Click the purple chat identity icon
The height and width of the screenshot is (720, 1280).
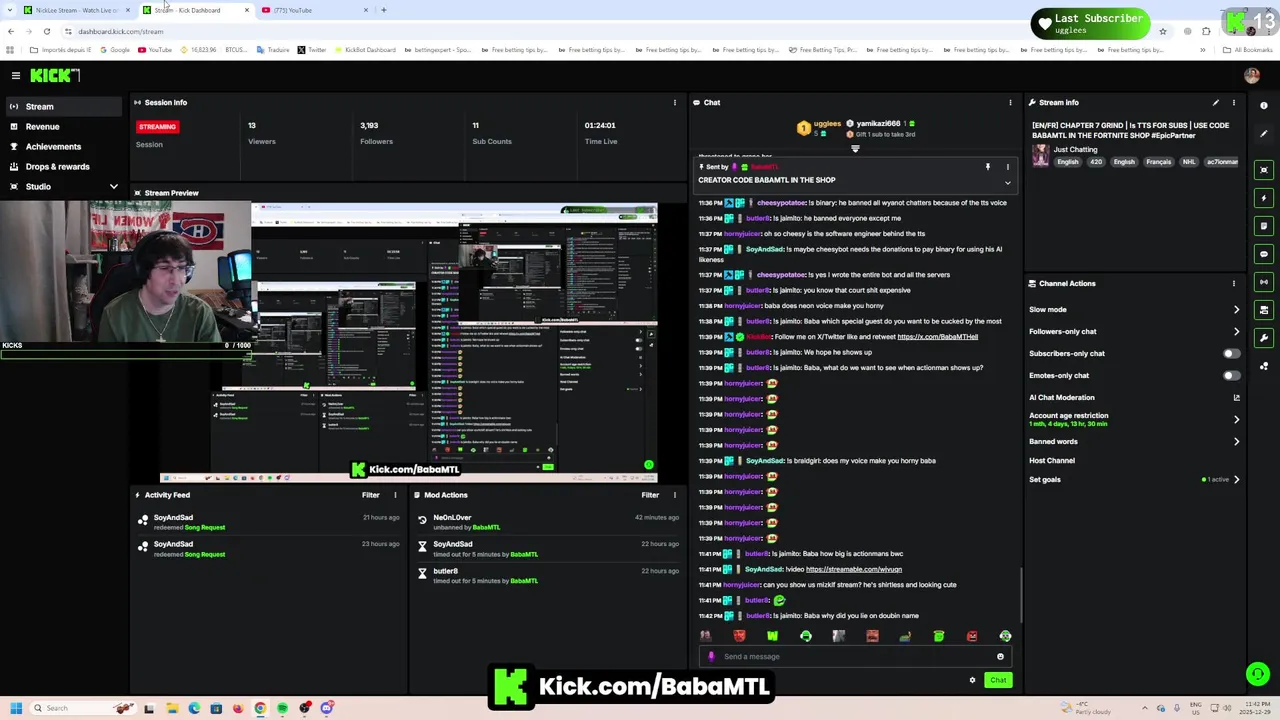(711, 656)
